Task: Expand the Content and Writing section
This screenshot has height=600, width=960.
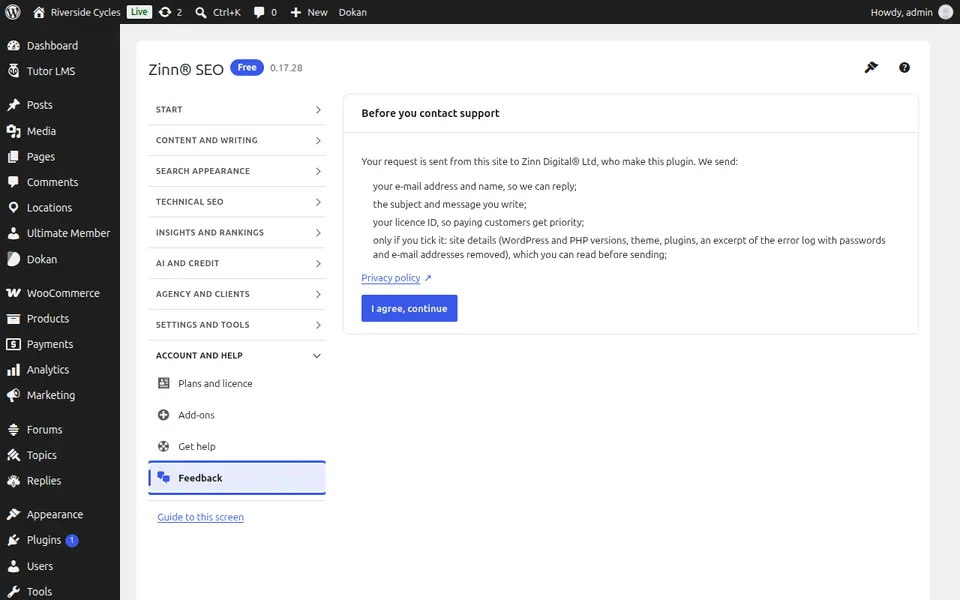Action: (237, 140)
